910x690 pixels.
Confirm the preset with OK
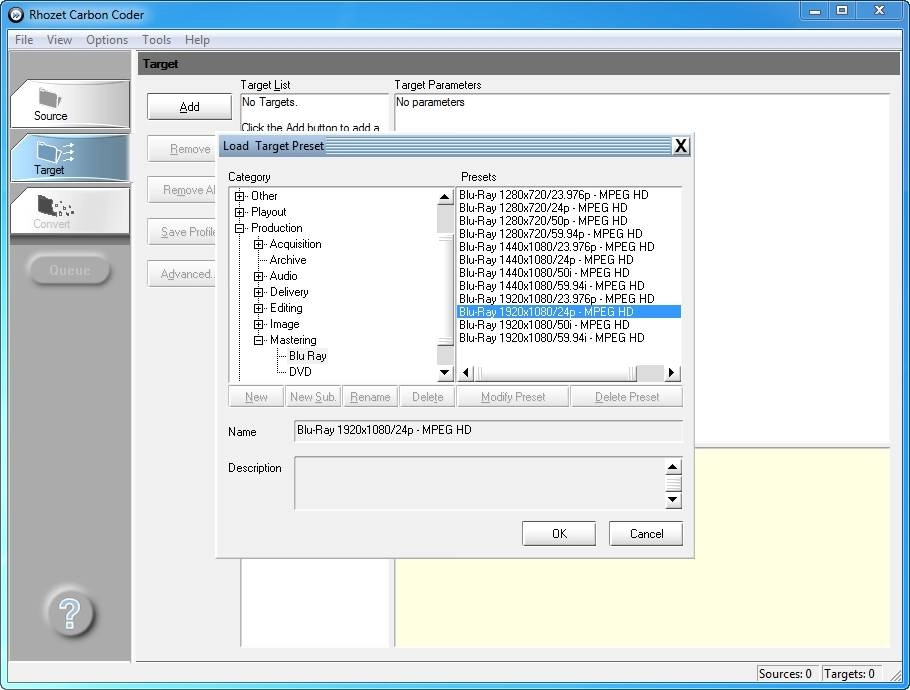coord(559,533)
